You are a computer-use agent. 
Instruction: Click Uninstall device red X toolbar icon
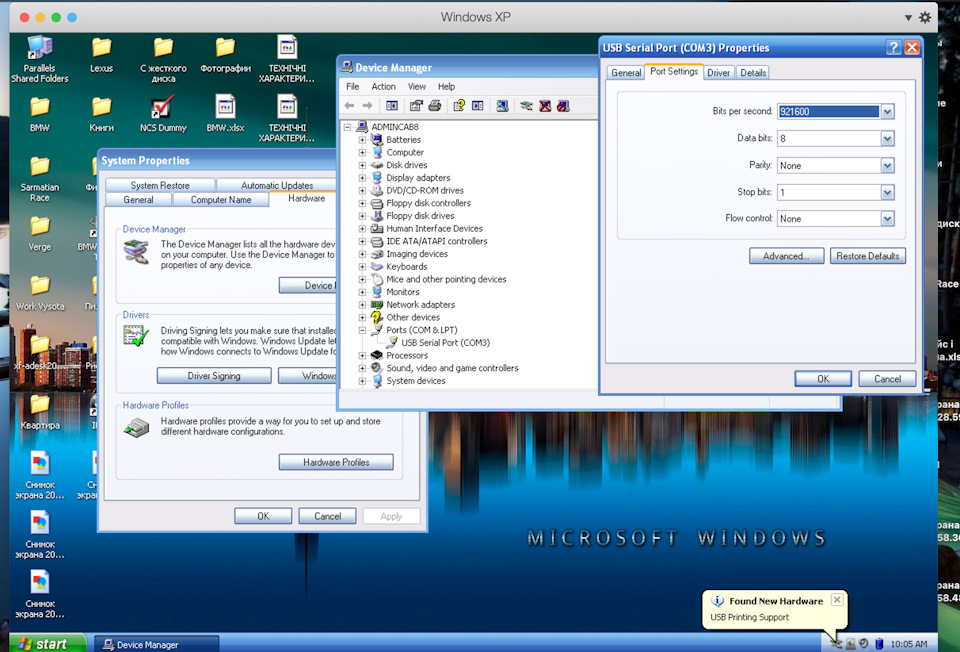pos(545,106)
